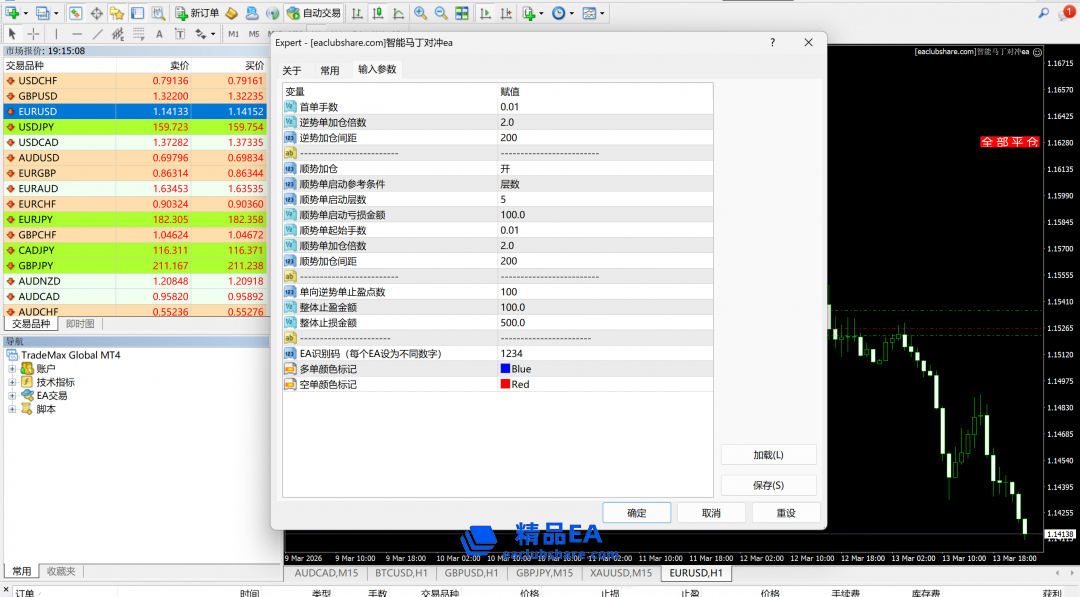Click the text label tool icon
The height and width of the screenshot is (597, 1080).
158,34
